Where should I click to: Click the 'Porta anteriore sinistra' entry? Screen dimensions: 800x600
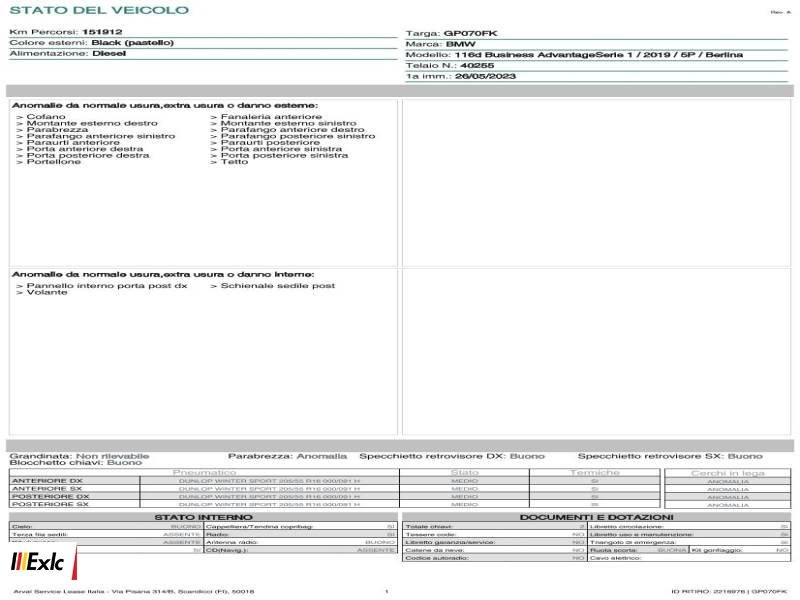click(x=281, y=149)
